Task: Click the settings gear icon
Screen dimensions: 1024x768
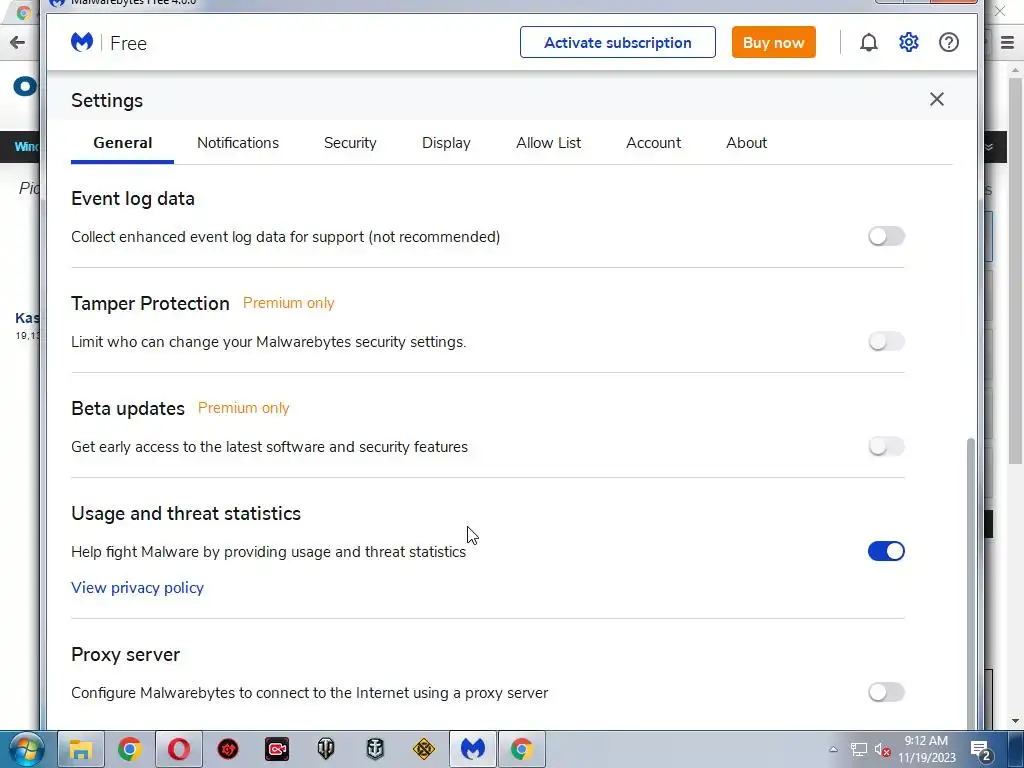Action: pyautogui.click(x=908, y=42)
